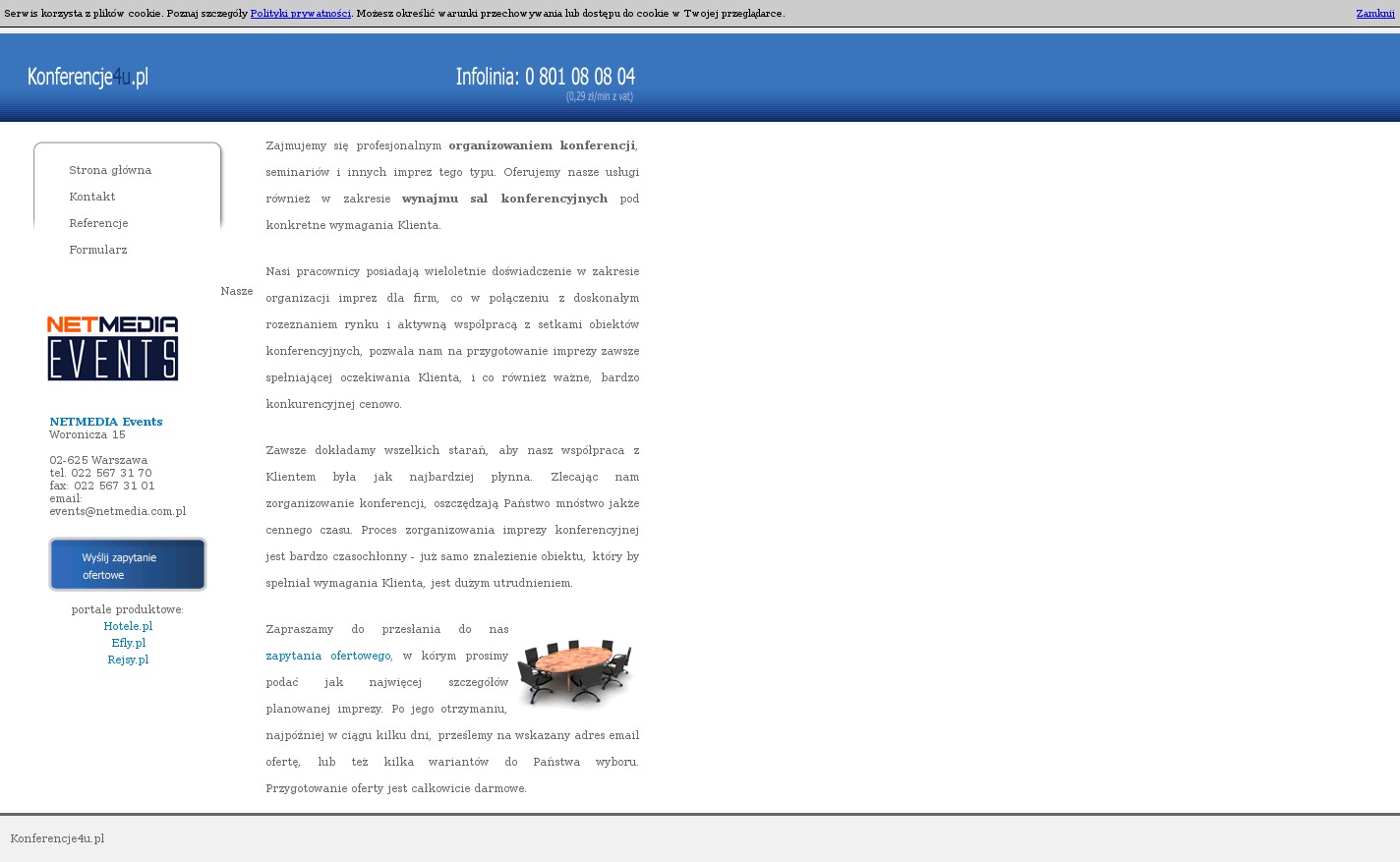This screenshot has height=862, width=1400.
Task: Open the Polityki prywatności link
Action: pos(300,14)
